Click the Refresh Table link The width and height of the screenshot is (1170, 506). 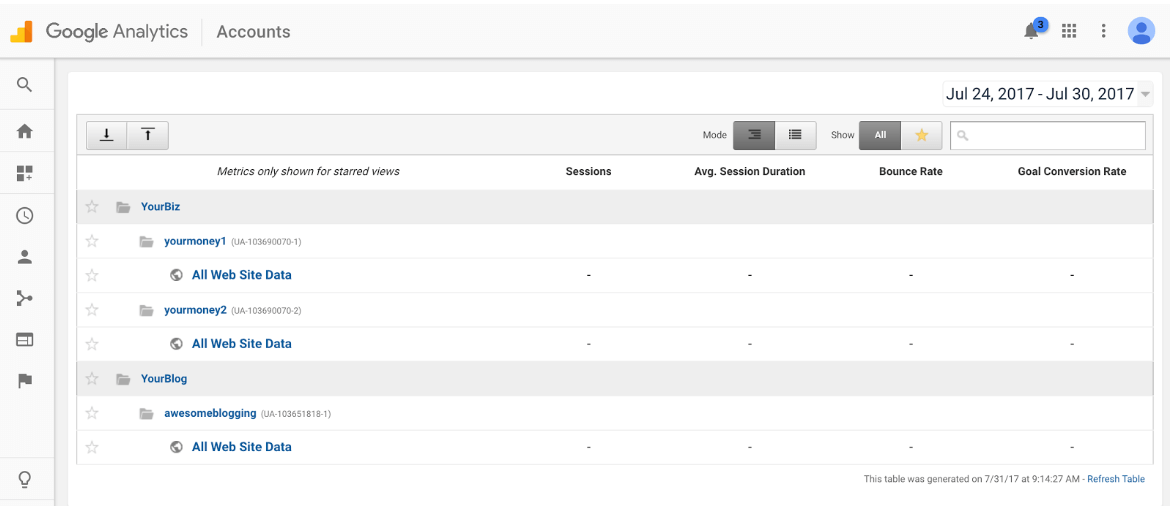tap(1116, 479)
